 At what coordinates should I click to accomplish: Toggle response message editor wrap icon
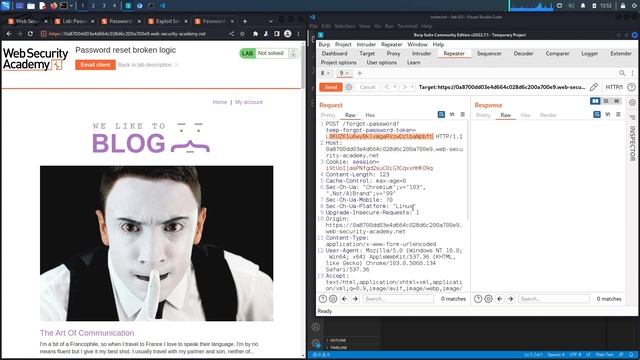pyautogui.click(x=597, y=115)
